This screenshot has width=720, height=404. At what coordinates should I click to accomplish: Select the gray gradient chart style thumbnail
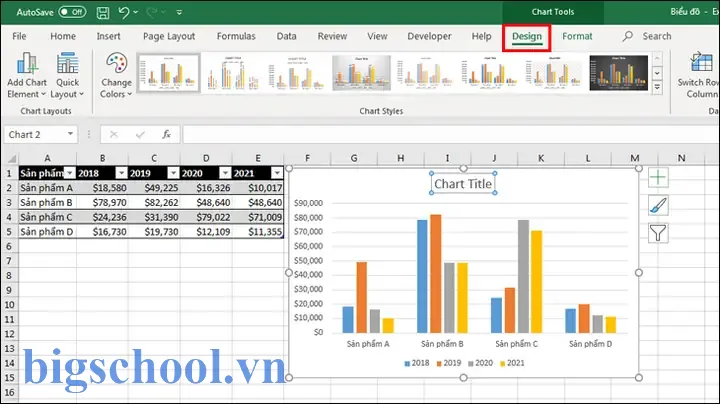361,73
